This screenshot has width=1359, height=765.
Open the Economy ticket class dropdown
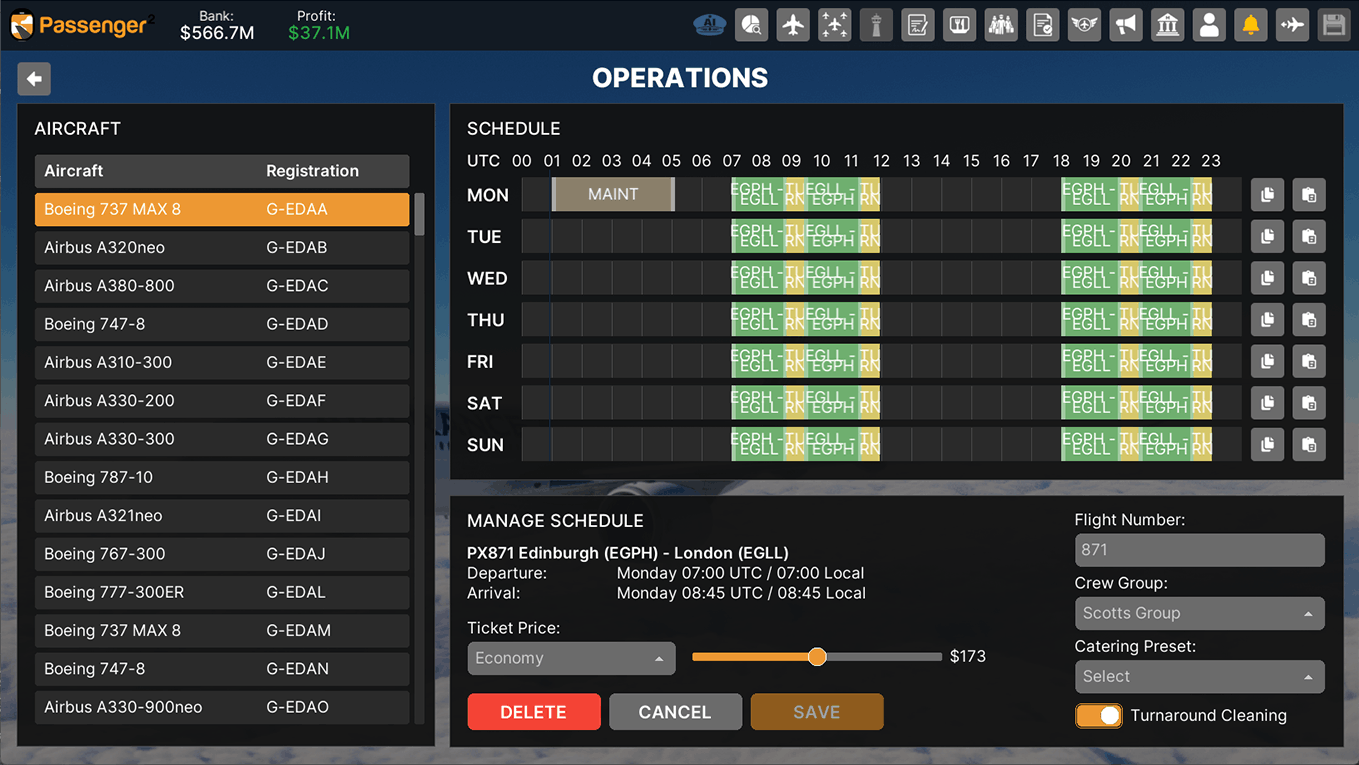point(571,658)
